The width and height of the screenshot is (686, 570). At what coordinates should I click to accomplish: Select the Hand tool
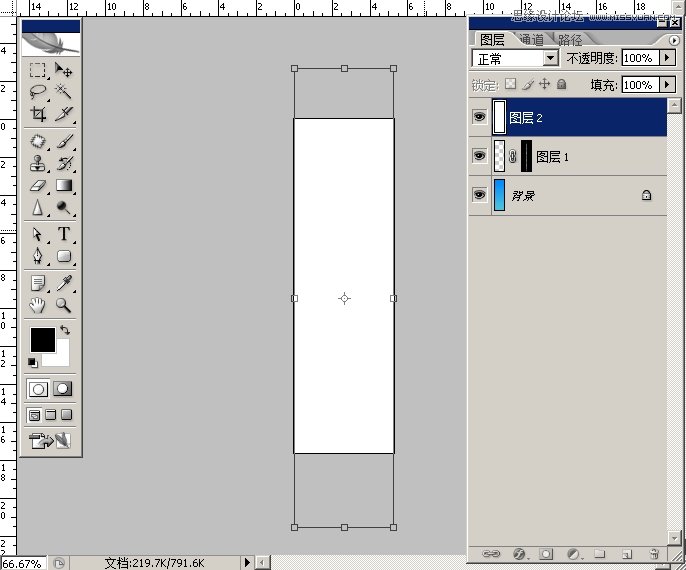(38, 305)
